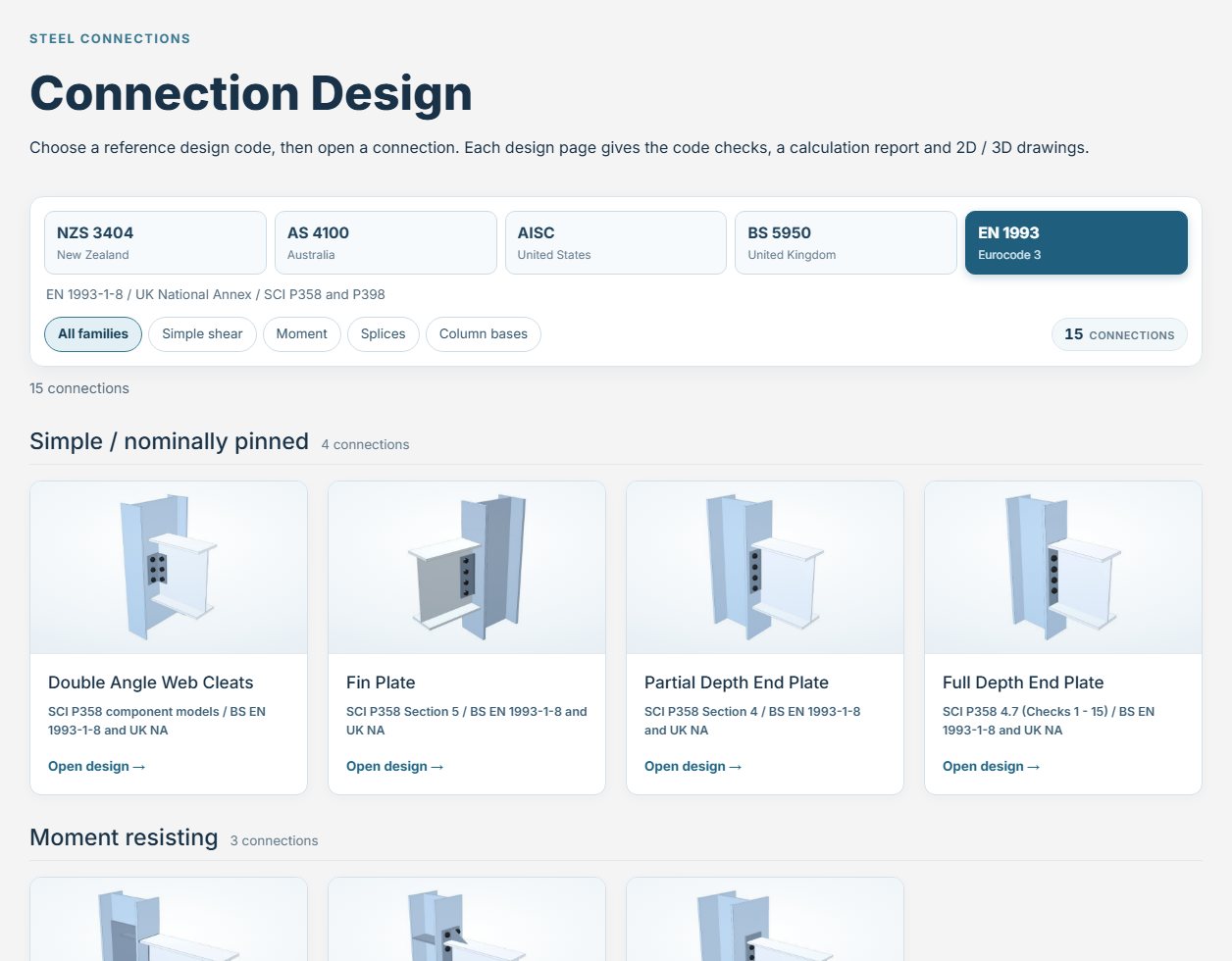Click the '4 connections' count next to Simple heading

365,444
